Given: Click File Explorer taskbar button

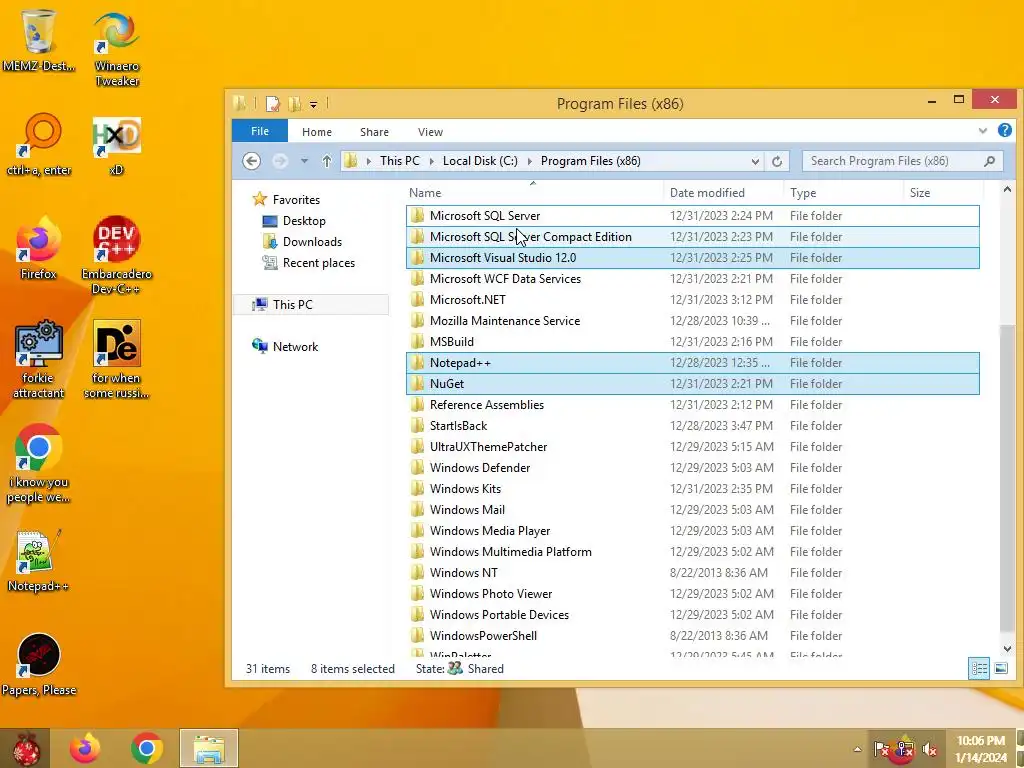Looking at the screenshot, I should click(x=209, y=748).
